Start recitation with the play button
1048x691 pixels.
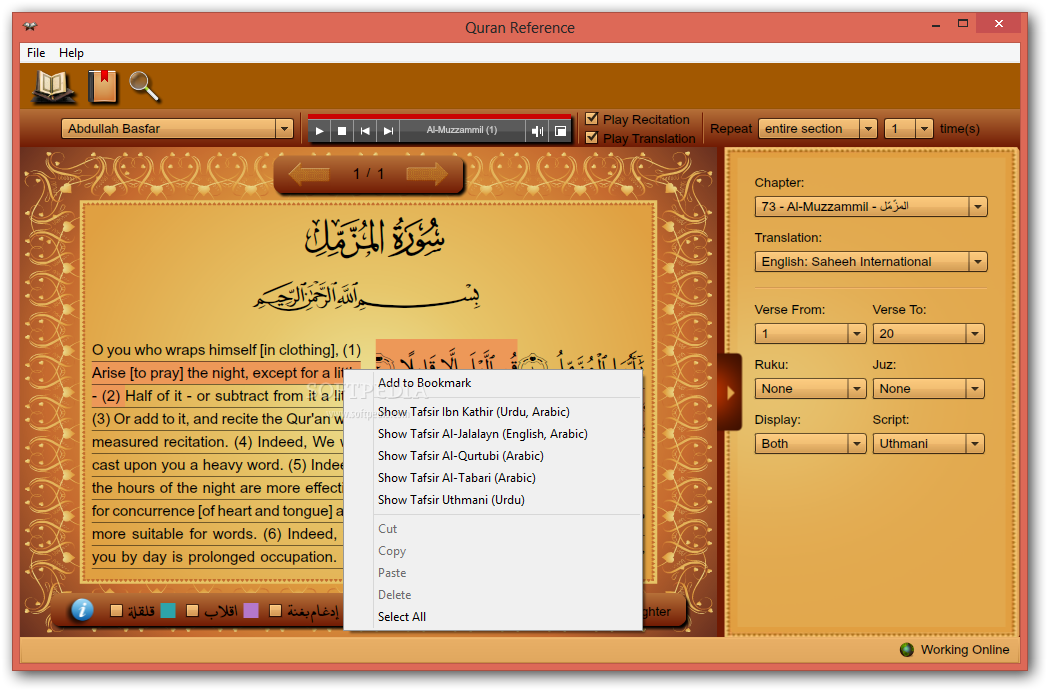pyautogui.click(x=319, y=131)
